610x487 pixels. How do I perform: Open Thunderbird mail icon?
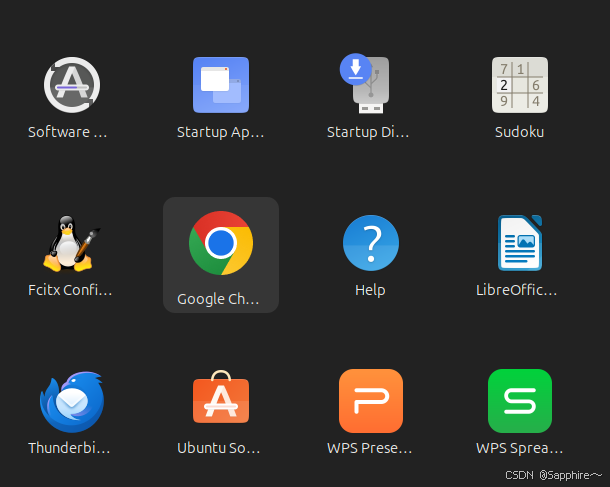coord(72,401)
